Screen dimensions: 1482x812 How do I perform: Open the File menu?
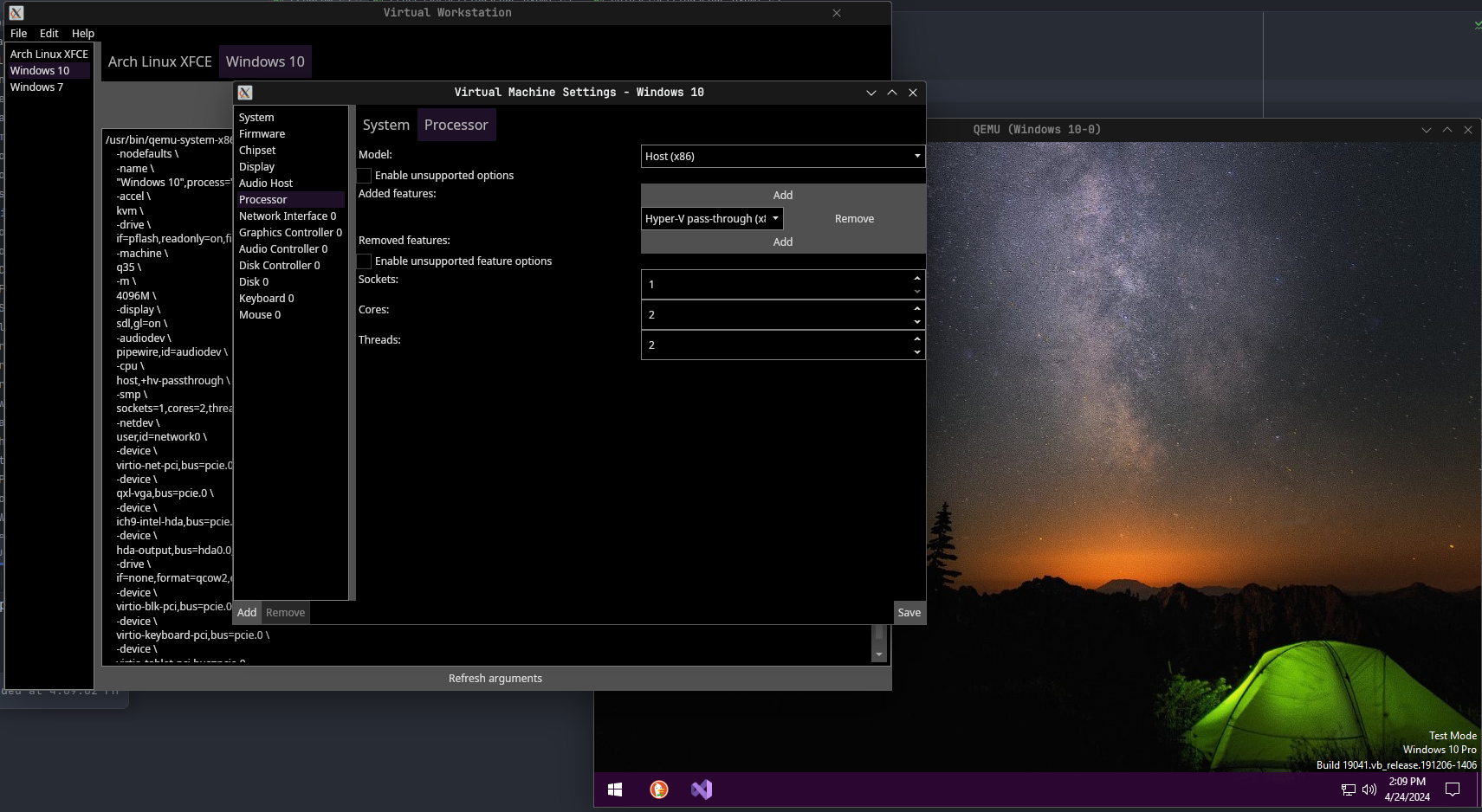coord(19,34)
